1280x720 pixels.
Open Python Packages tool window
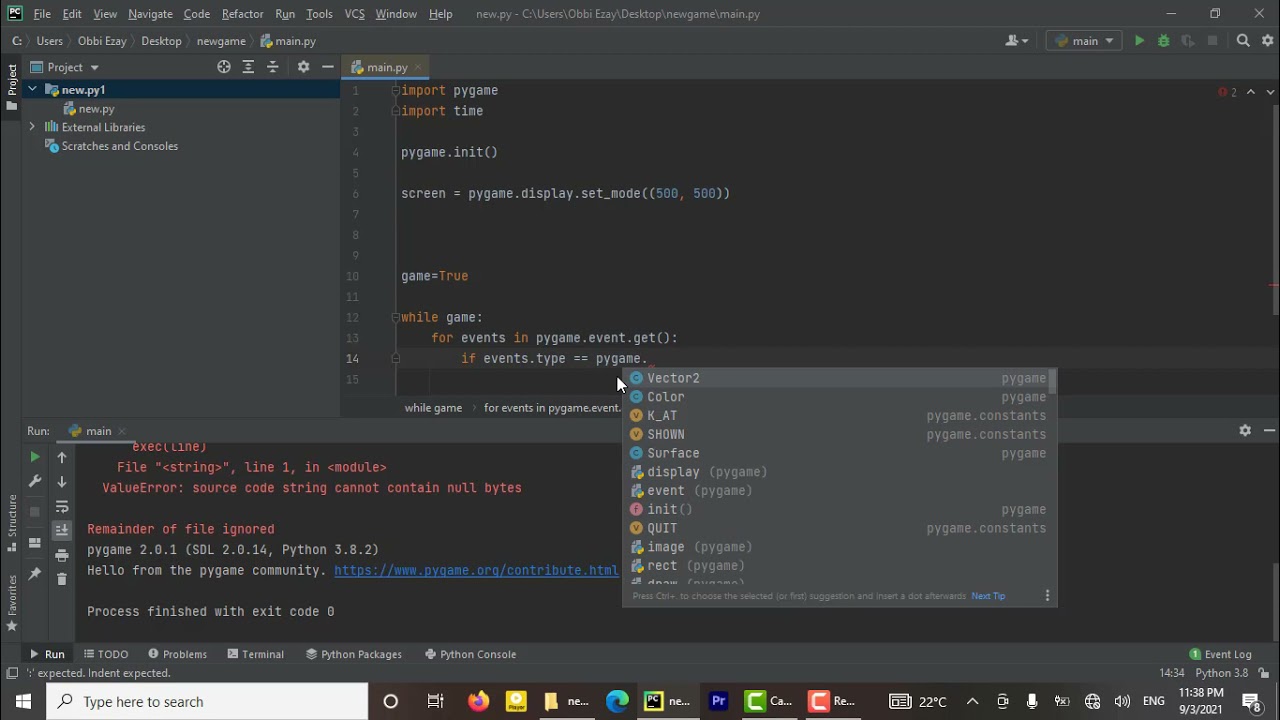354,654
